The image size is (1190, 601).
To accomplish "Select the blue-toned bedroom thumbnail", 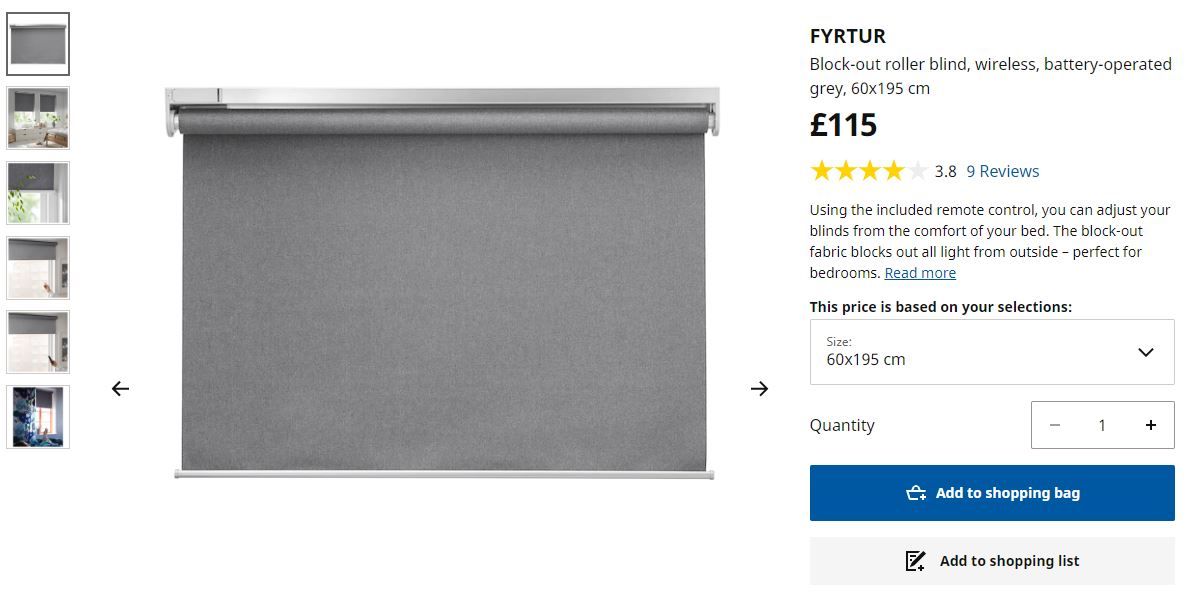I will [x=38, y=417].
